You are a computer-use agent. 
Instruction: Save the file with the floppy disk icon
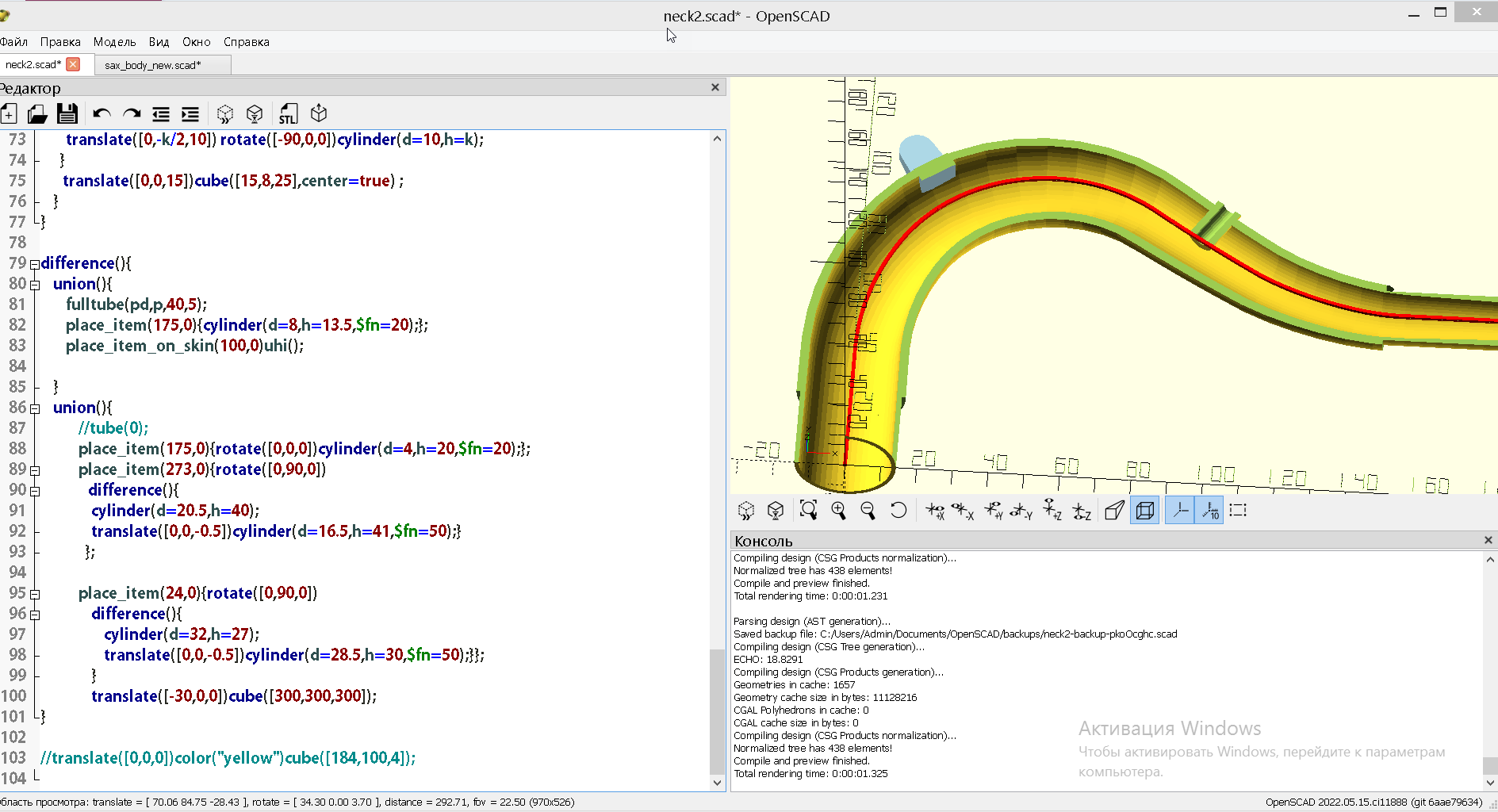point(67,114)
